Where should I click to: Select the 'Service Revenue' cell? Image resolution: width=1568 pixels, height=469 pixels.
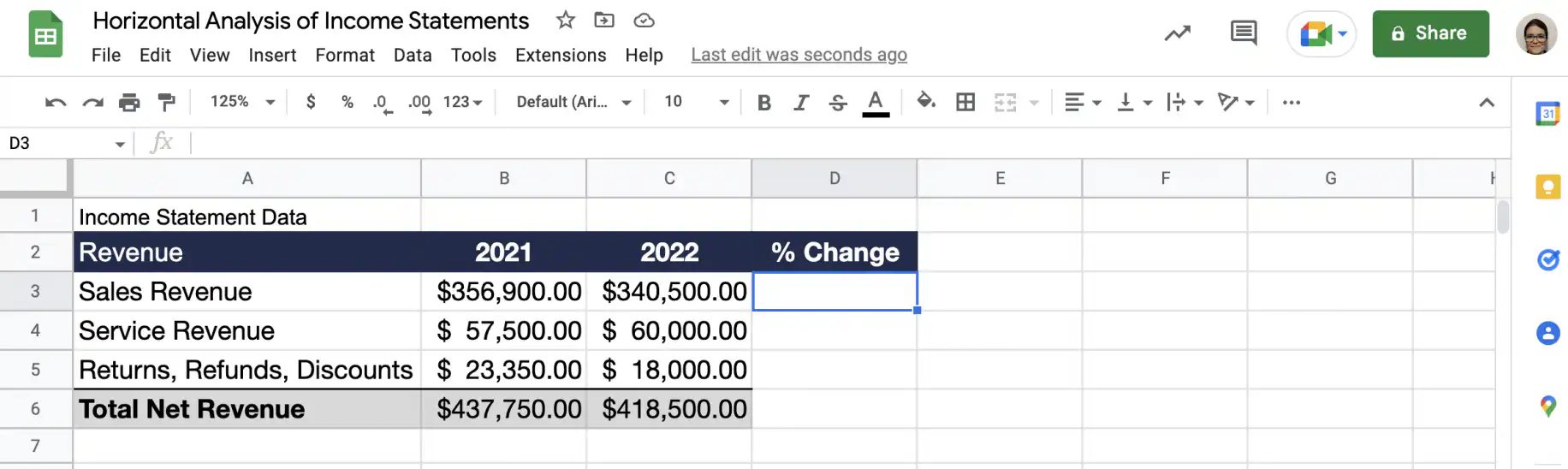(x=246, y=330)
